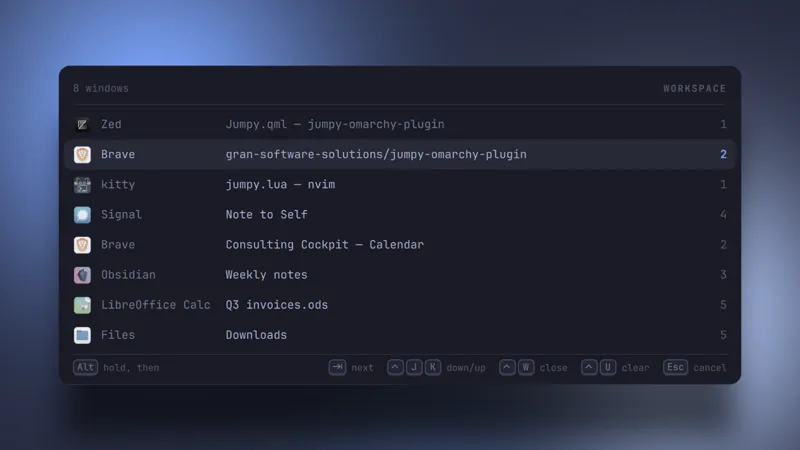Click the 'Files' app name
This screenshot has height=450, width=800.
[118, 335]
